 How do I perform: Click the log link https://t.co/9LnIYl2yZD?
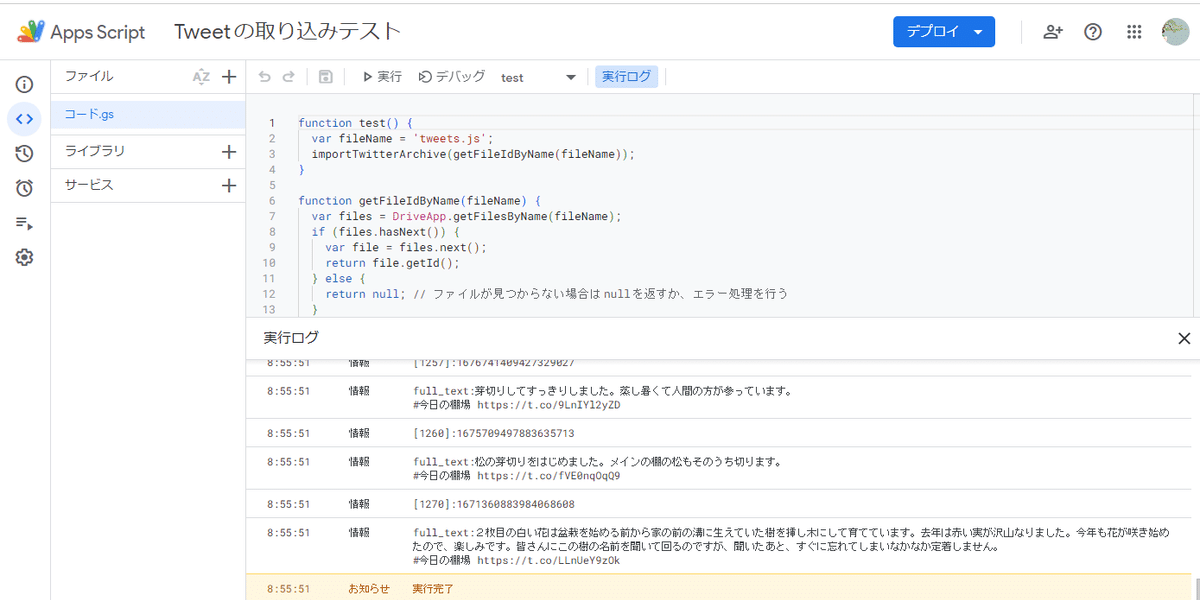click(x=548, y=405)
